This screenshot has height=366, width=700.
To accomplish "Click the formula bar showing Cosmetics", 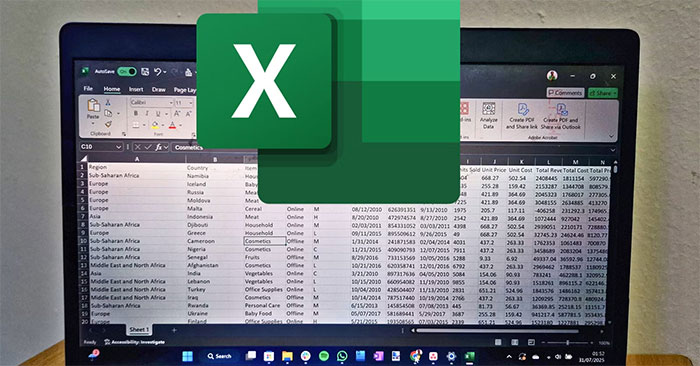I will click(189, 147).
